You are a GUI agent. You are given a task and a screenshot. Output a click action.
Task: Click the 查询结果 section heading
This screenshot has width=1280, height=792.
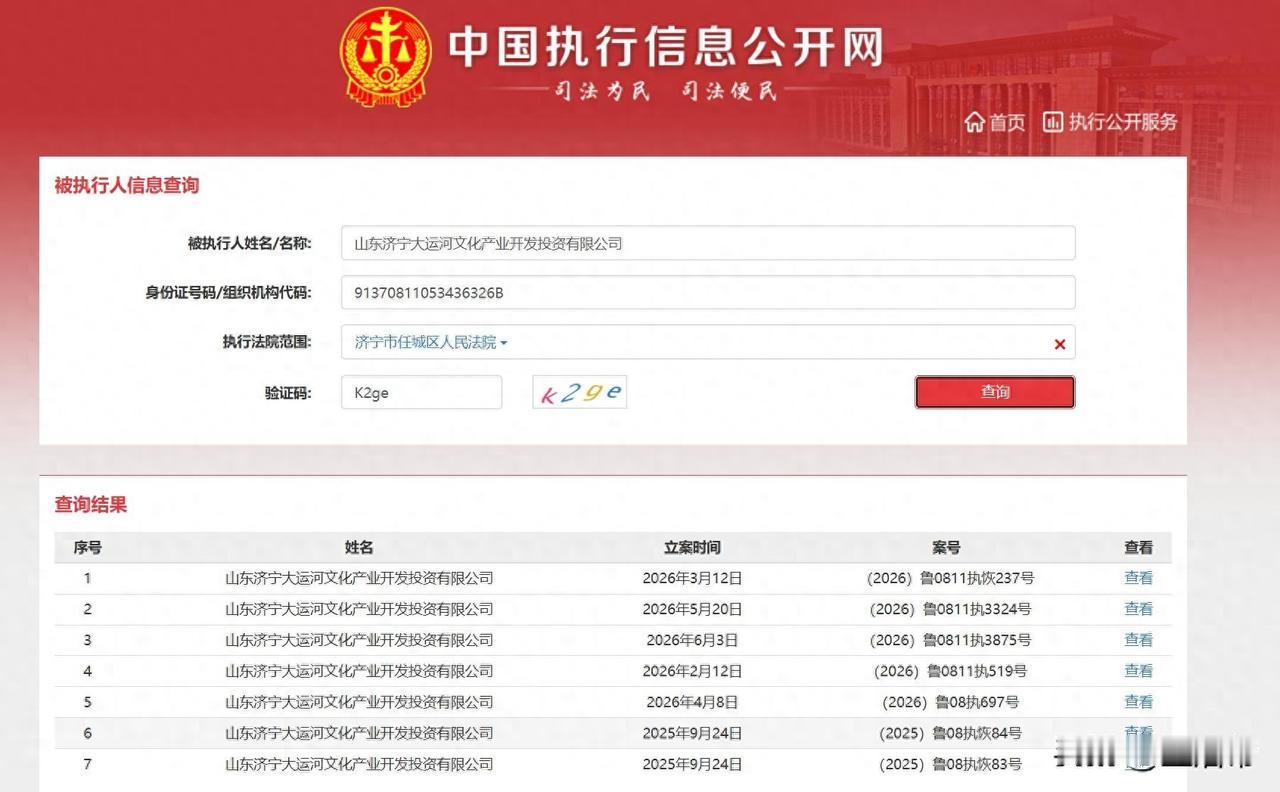point(91,504)
